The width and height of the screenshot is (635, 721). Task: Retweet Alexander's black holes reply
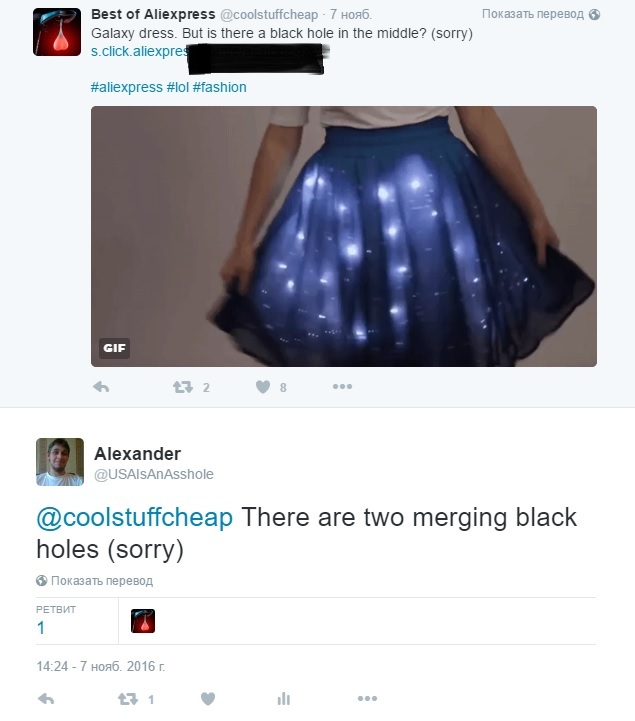tap(128, 699)
